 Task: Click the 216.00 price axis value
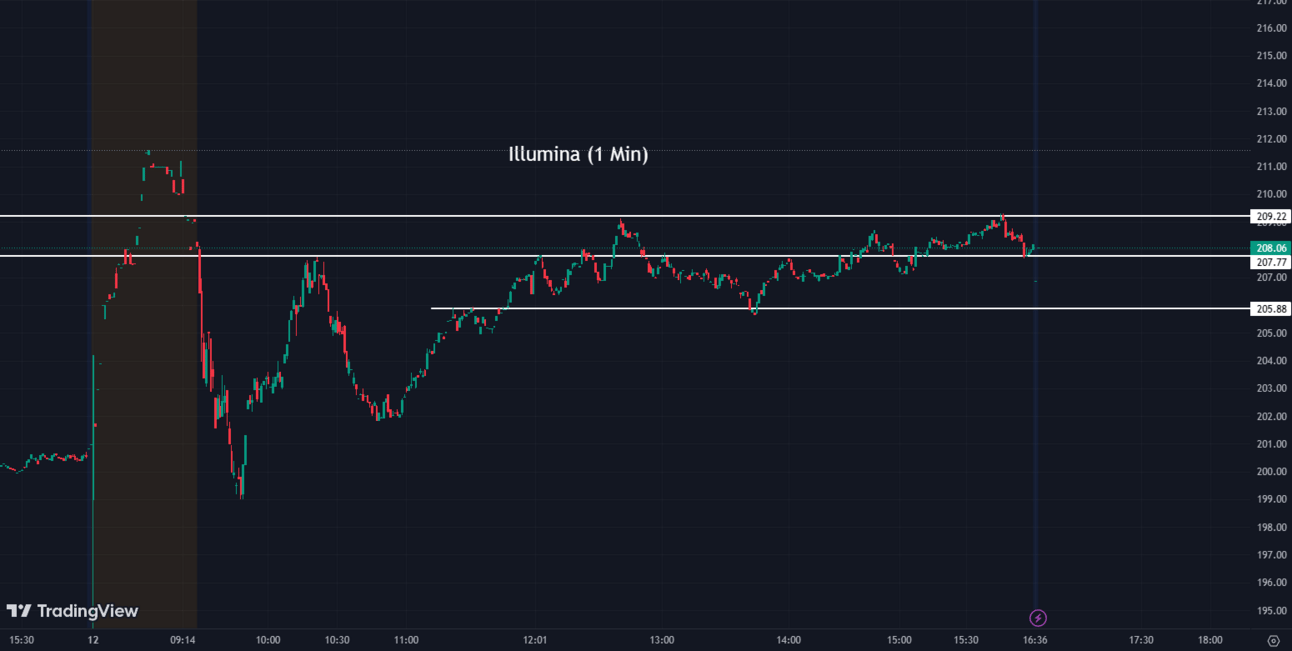click(1272, 28)
